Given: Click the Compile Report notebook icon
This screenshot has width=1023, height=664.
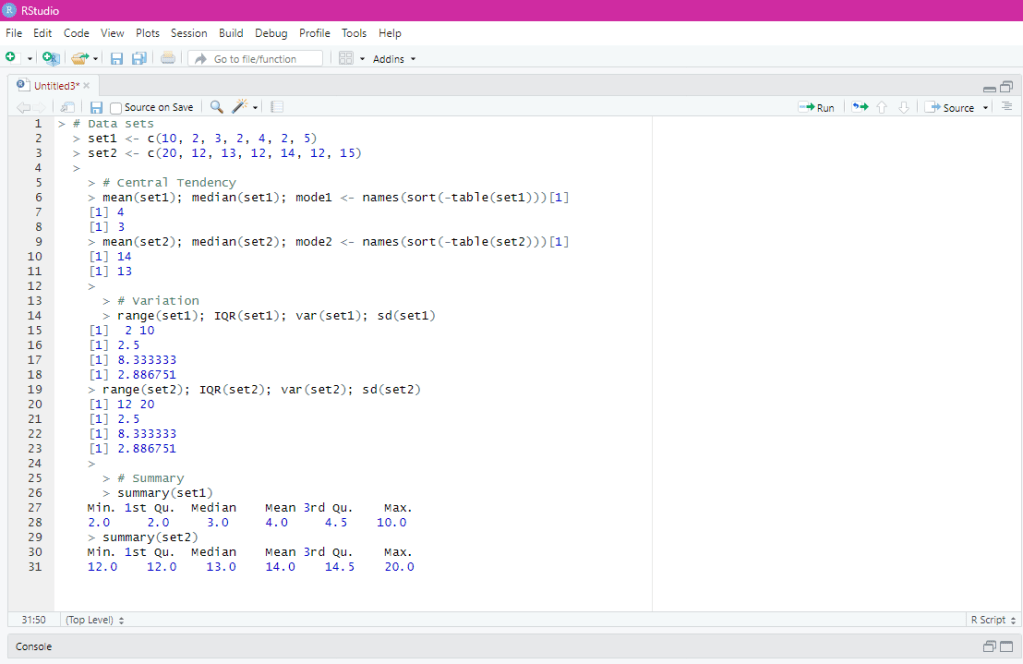Looking at the screenshot, I should point(277,107).
